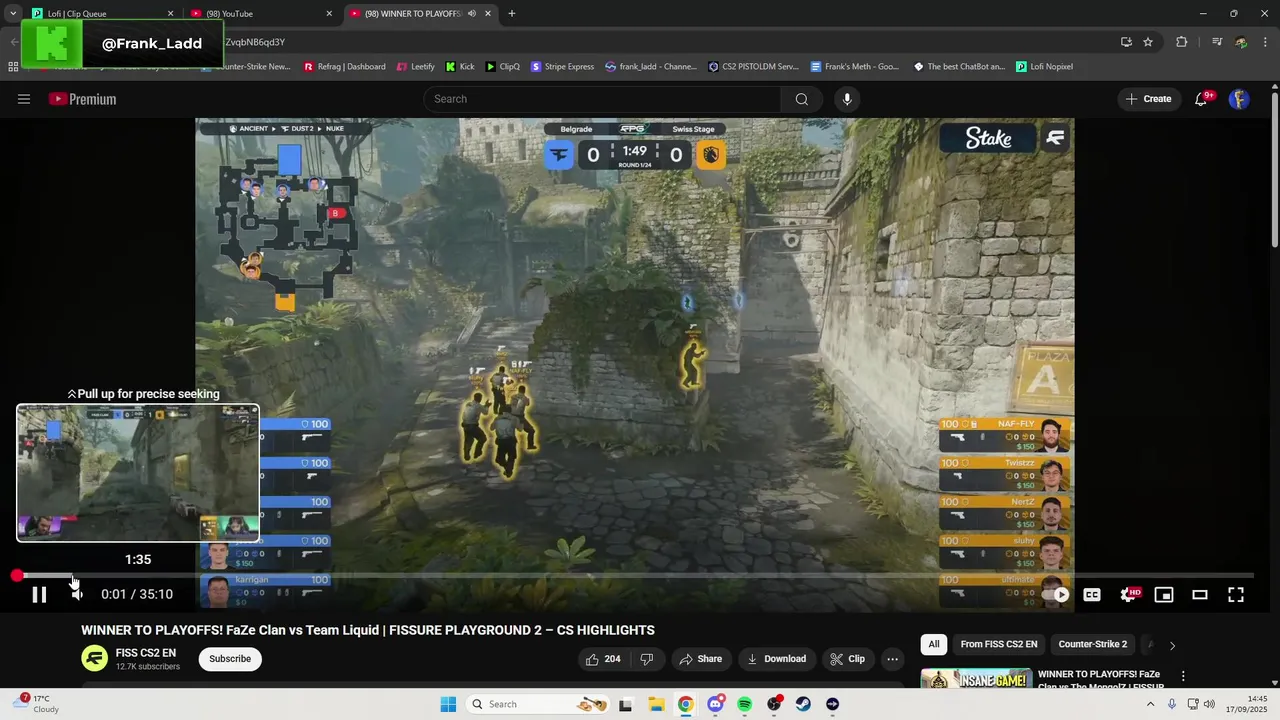Toggle closed captions with the CC button
Viewport: 1280px width, 720px height.
1092,595
